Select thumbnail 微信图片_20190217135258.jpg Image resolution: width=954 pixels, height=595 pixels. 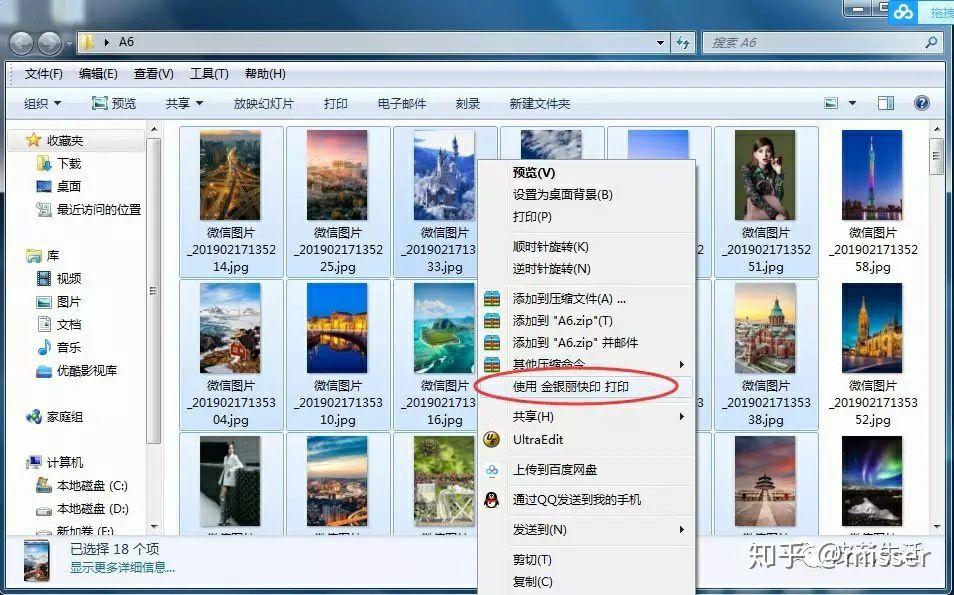[x=872, y=201]
